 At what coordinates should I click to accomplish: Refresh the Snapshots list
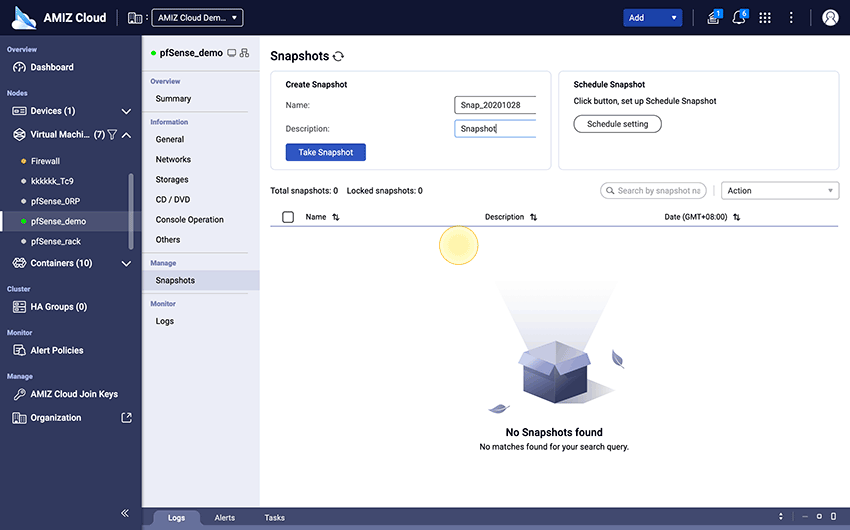point(339,57)
